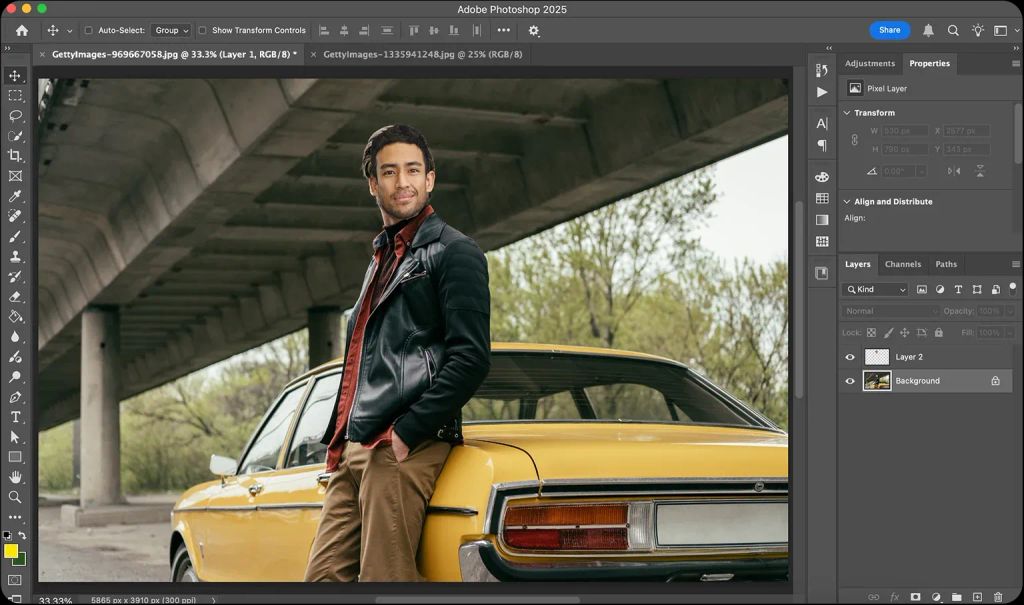The image size is (1024, 605).
Task: Click the Home icon in options bar
Action: (22, 30)
